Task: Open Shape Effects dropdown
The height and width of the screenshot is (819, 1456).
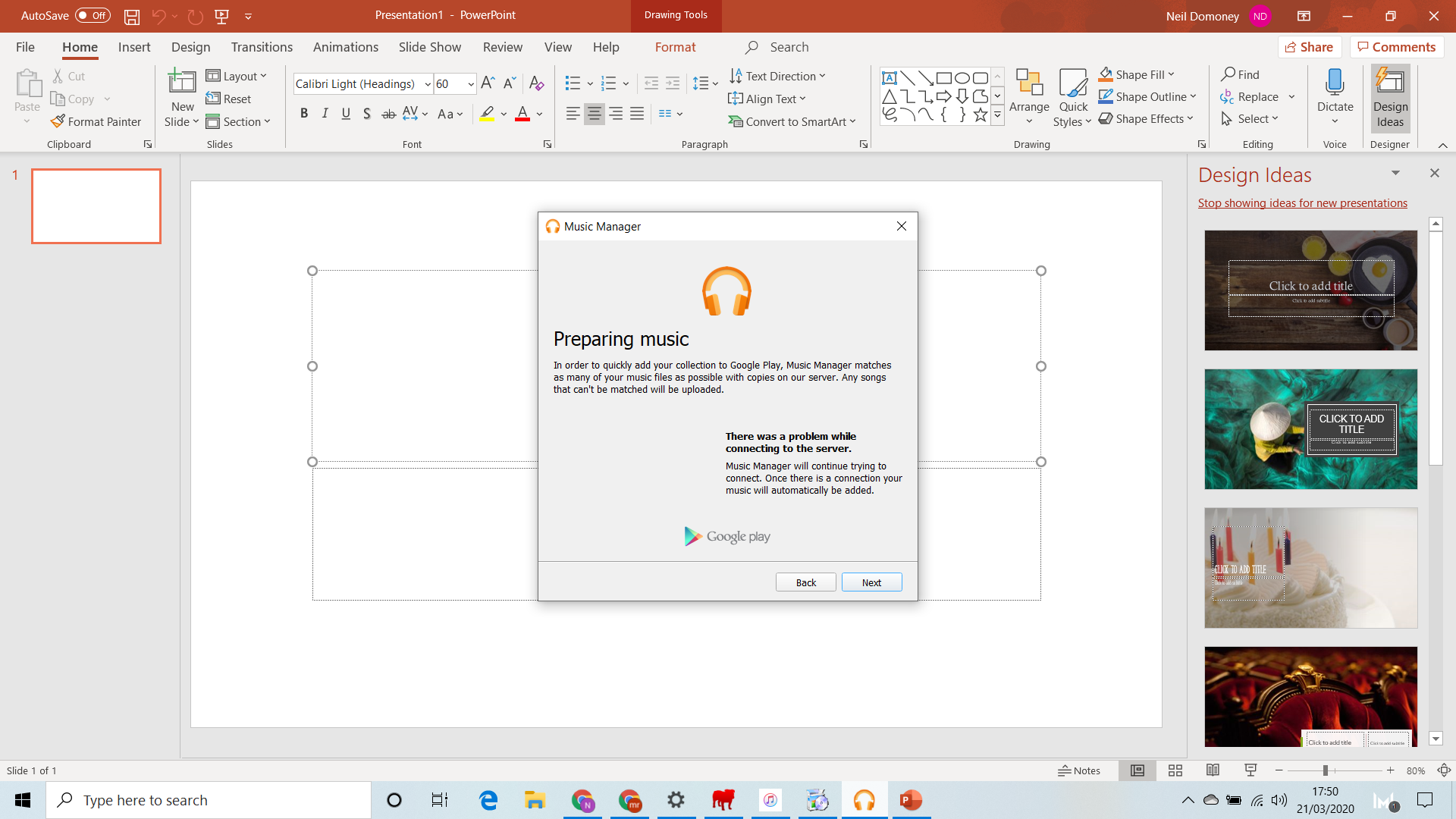Action: pos(1146,118)
